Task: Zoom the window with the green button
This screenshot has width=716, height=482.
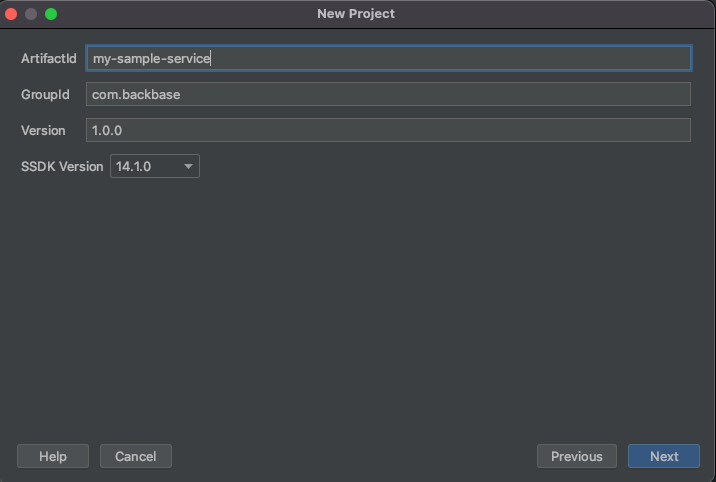Action: (x=51, y=14)
